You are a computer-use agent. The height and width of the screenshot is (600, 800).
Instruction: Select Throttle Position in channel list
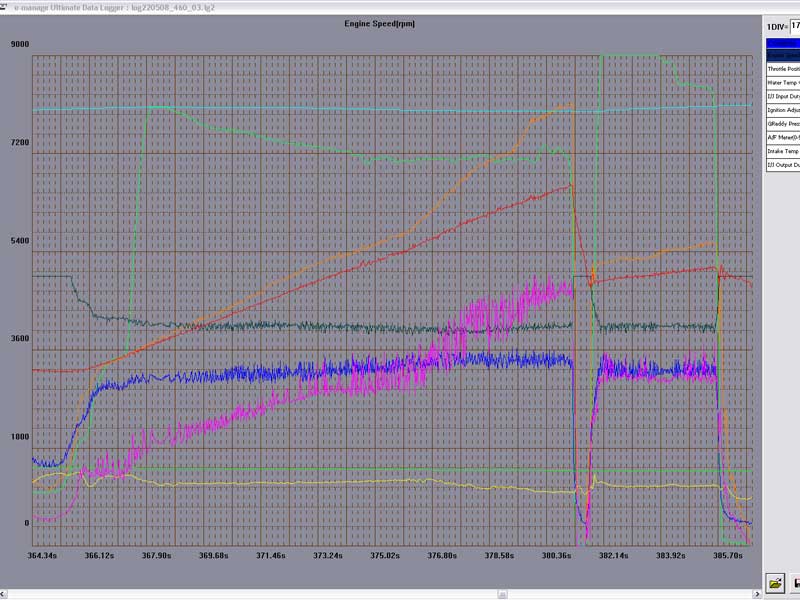[x=783, y=69]
